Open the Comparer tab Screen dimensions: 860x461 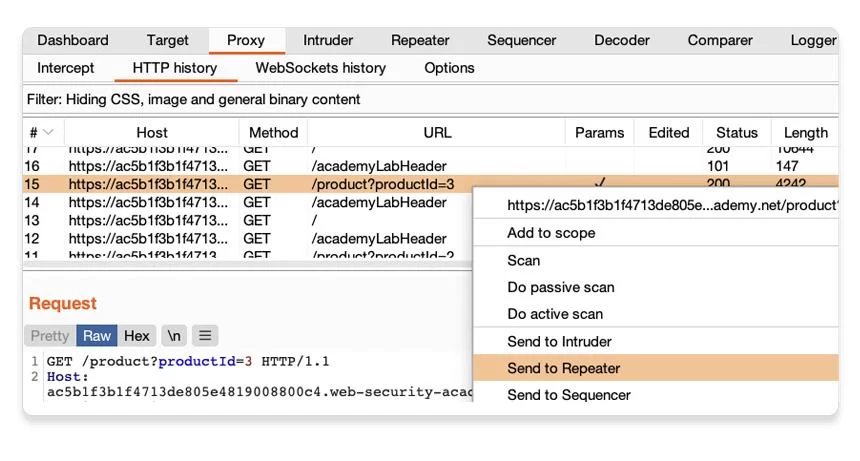pos(720,40)
